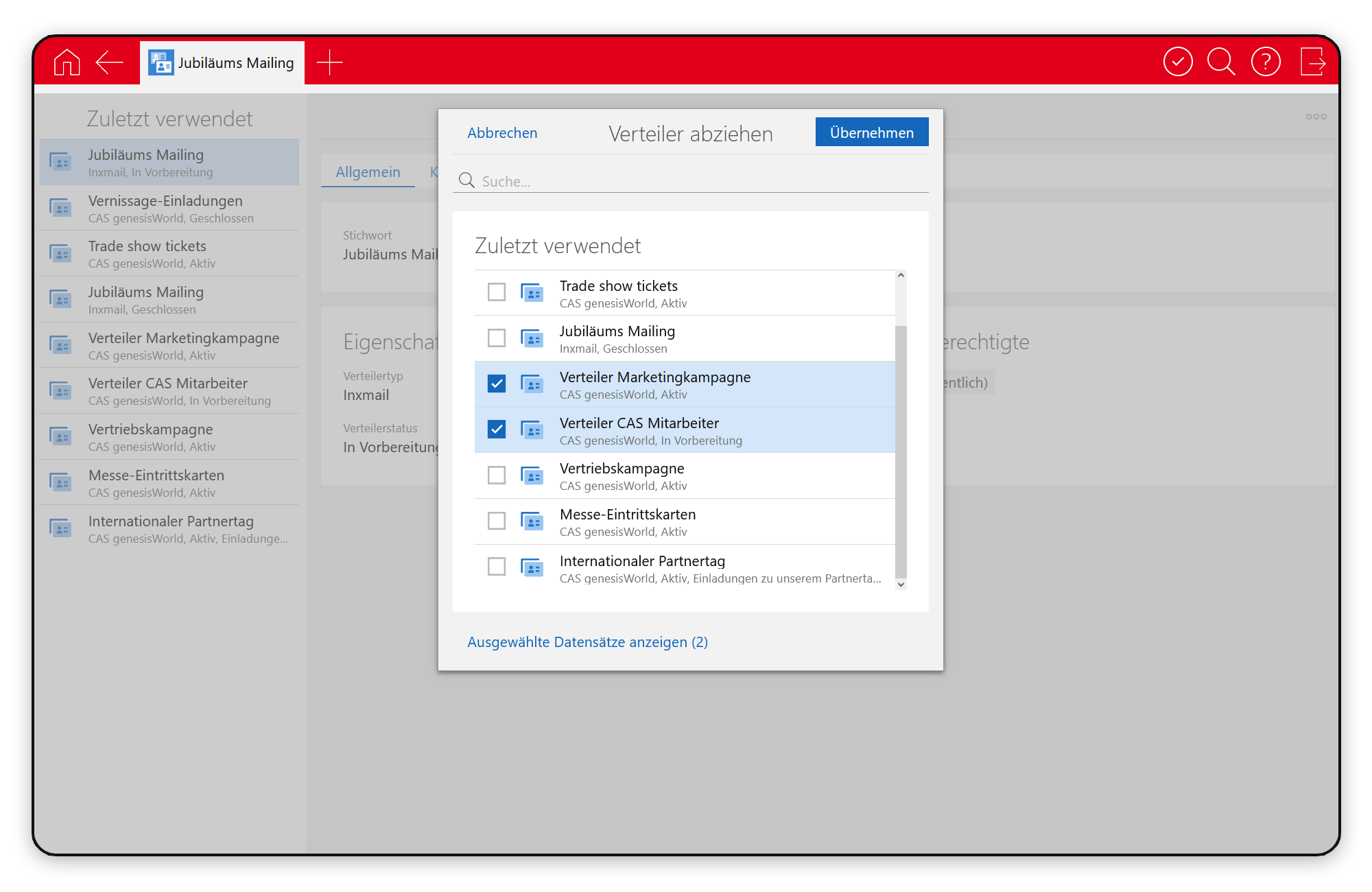
Task: Click scroll up arrow in dialog list
Action: [x=901, y=275]
